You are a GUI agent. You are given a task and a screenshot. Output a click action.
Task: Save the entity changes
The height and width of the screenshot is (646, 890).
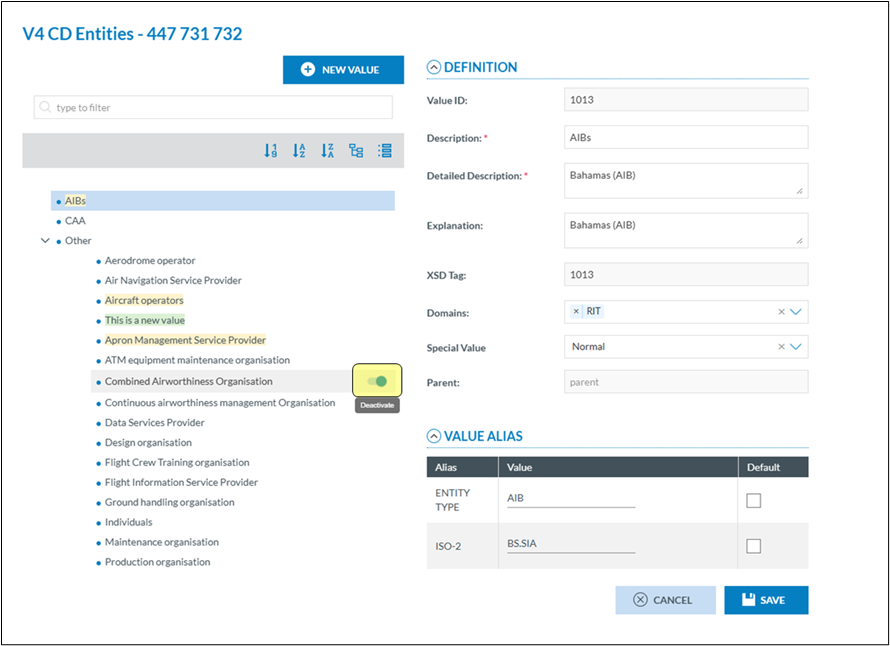point(766,600)
